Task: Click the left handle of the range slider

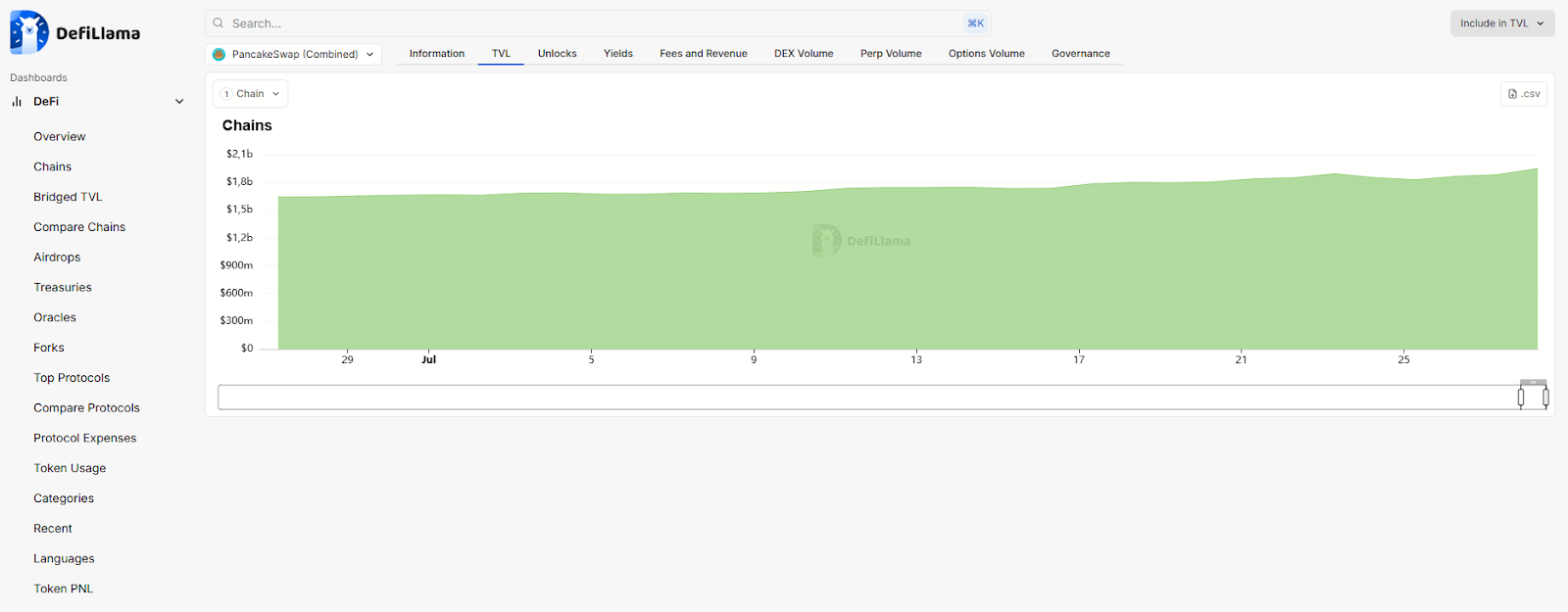Action: 1521,398
